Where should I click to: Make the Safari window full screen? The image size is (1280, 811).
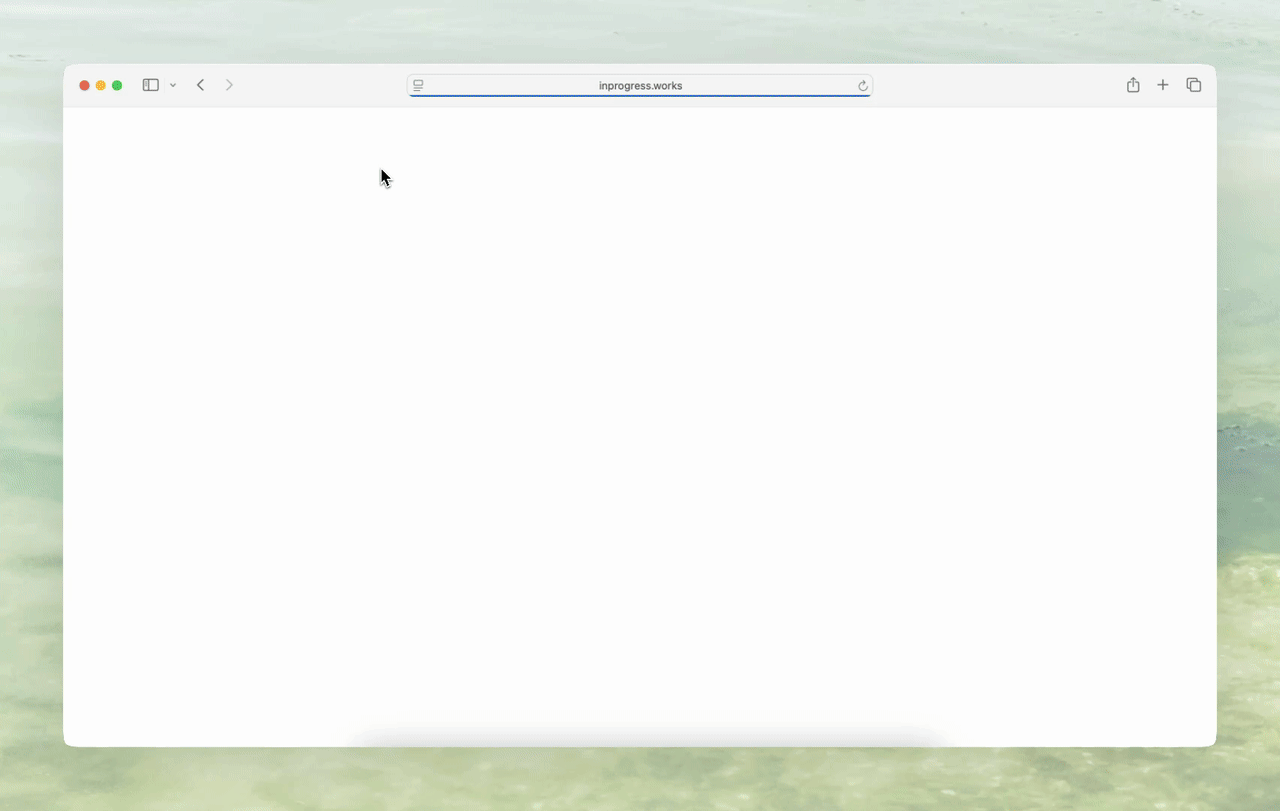[x=117, y=85]
